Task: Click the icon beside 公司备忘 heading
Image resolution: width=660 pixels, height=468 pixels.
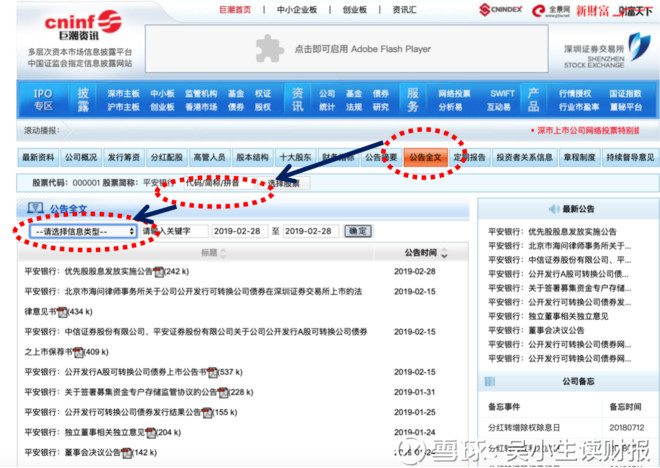Action: 490,382
